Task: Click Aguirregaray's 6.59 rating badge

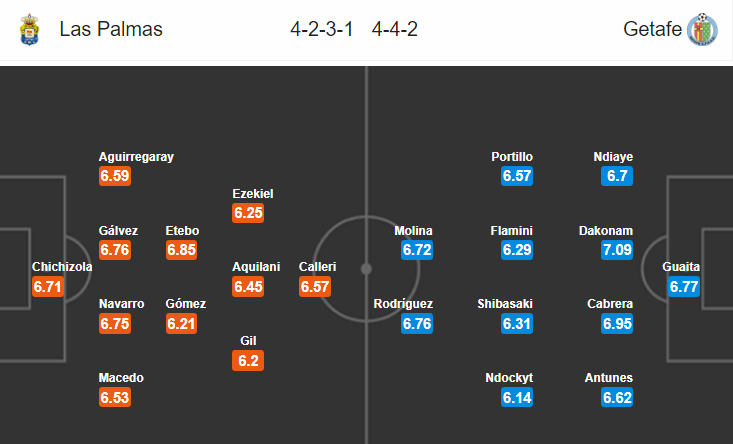Action: click(115, 176)
